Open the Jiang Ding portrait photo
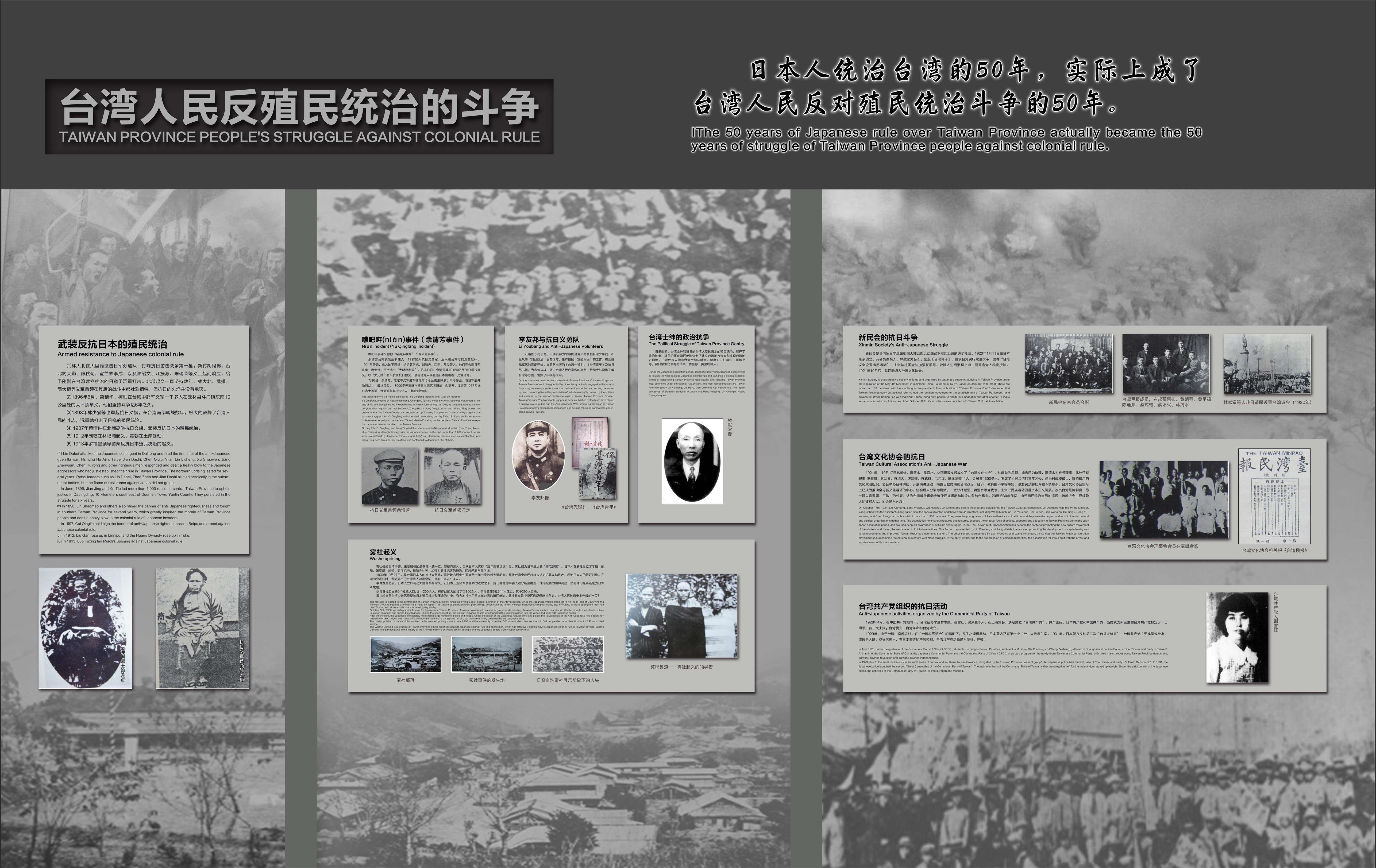Screen dimensions: 1376x868 tap(452, 476)
